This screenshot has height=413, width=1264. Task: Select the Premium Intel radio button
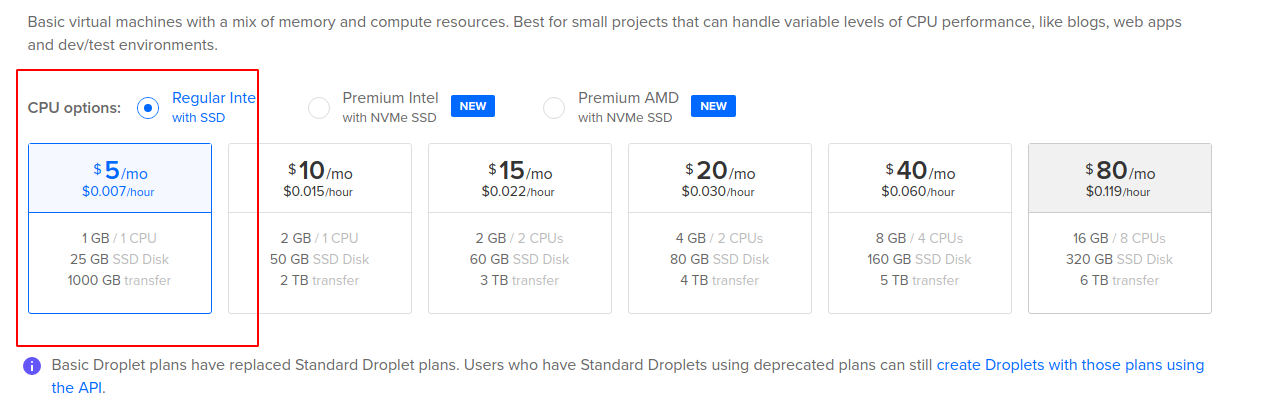click(x=319, y=108)
